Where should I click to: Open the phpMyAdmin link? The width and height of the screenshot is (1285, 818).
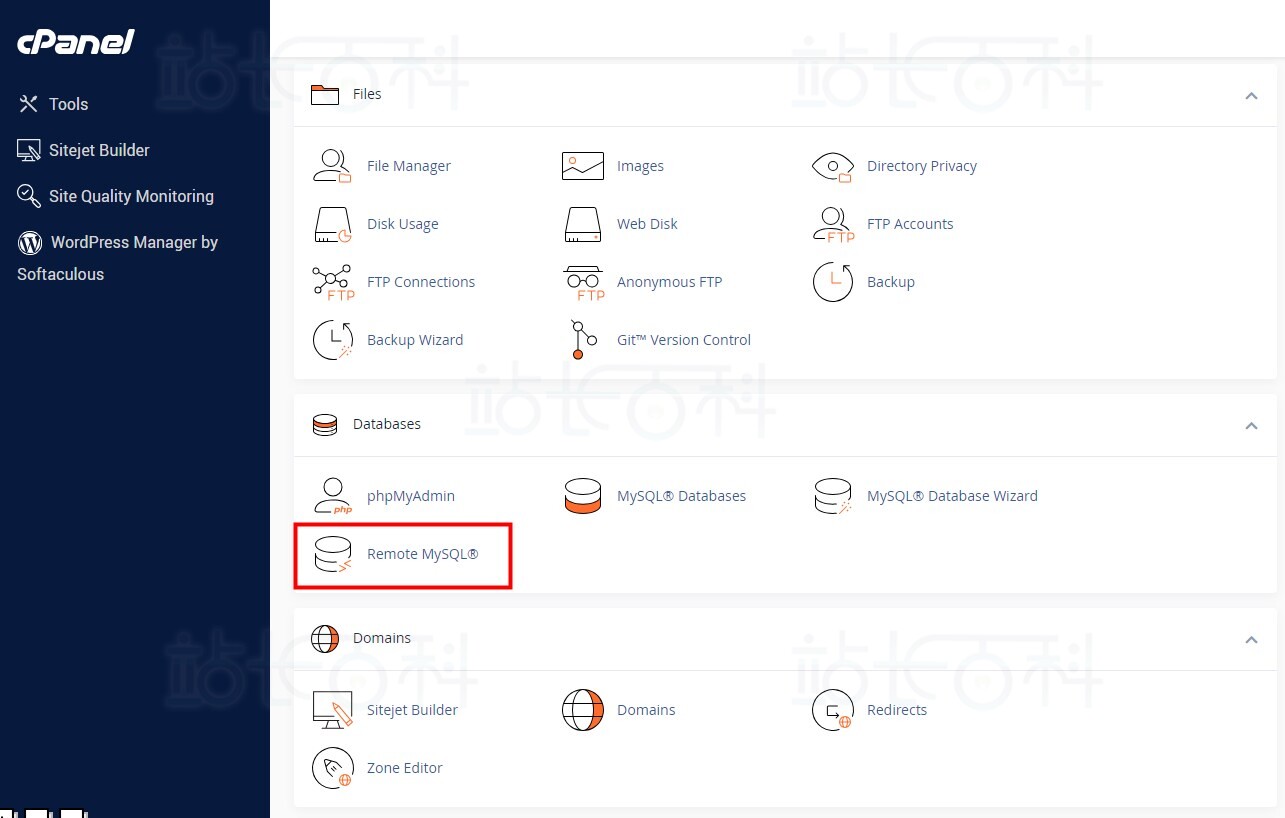coord(411,496)
